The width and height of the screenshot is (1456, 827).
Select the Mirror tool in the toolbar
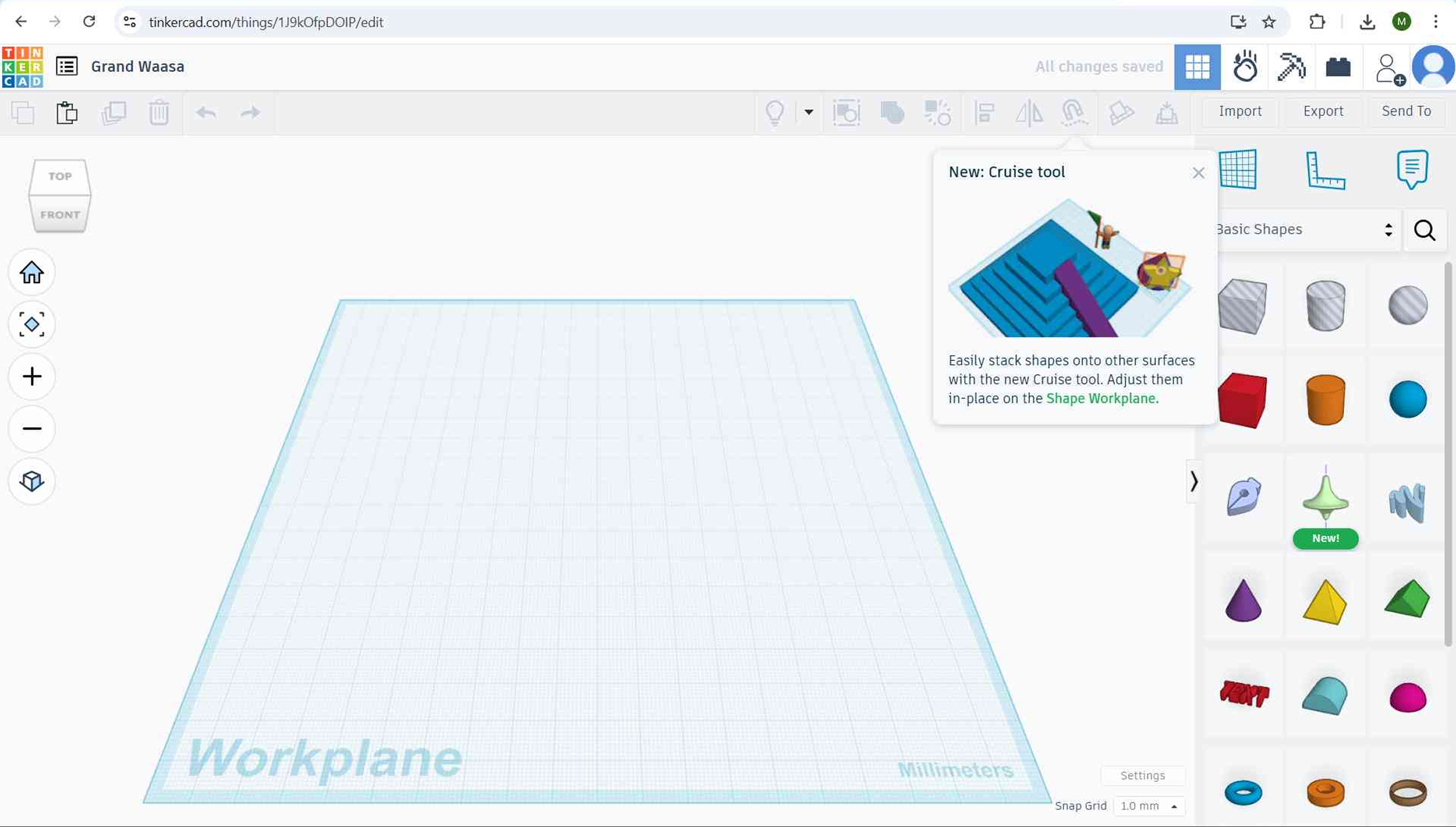coord(1029,113)
